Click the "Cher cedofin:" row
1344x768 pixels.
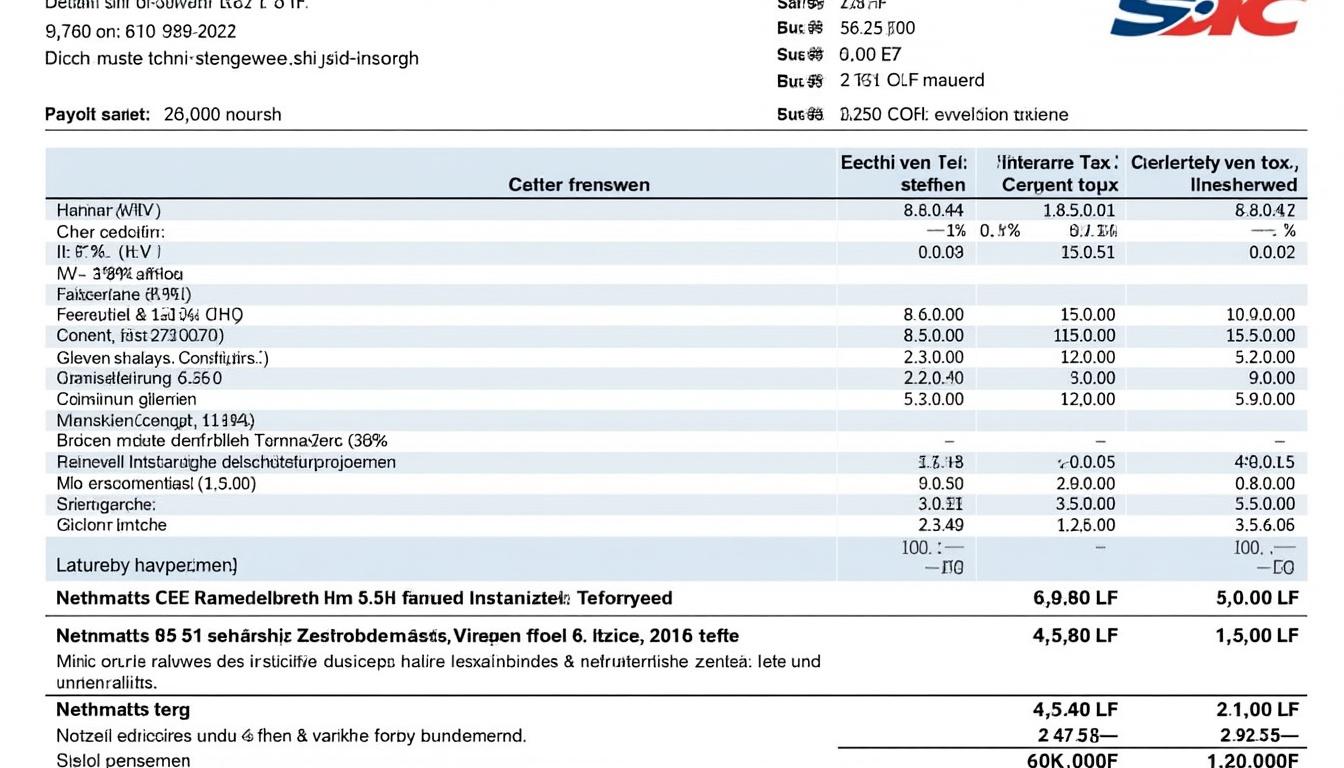pos(100,230)
